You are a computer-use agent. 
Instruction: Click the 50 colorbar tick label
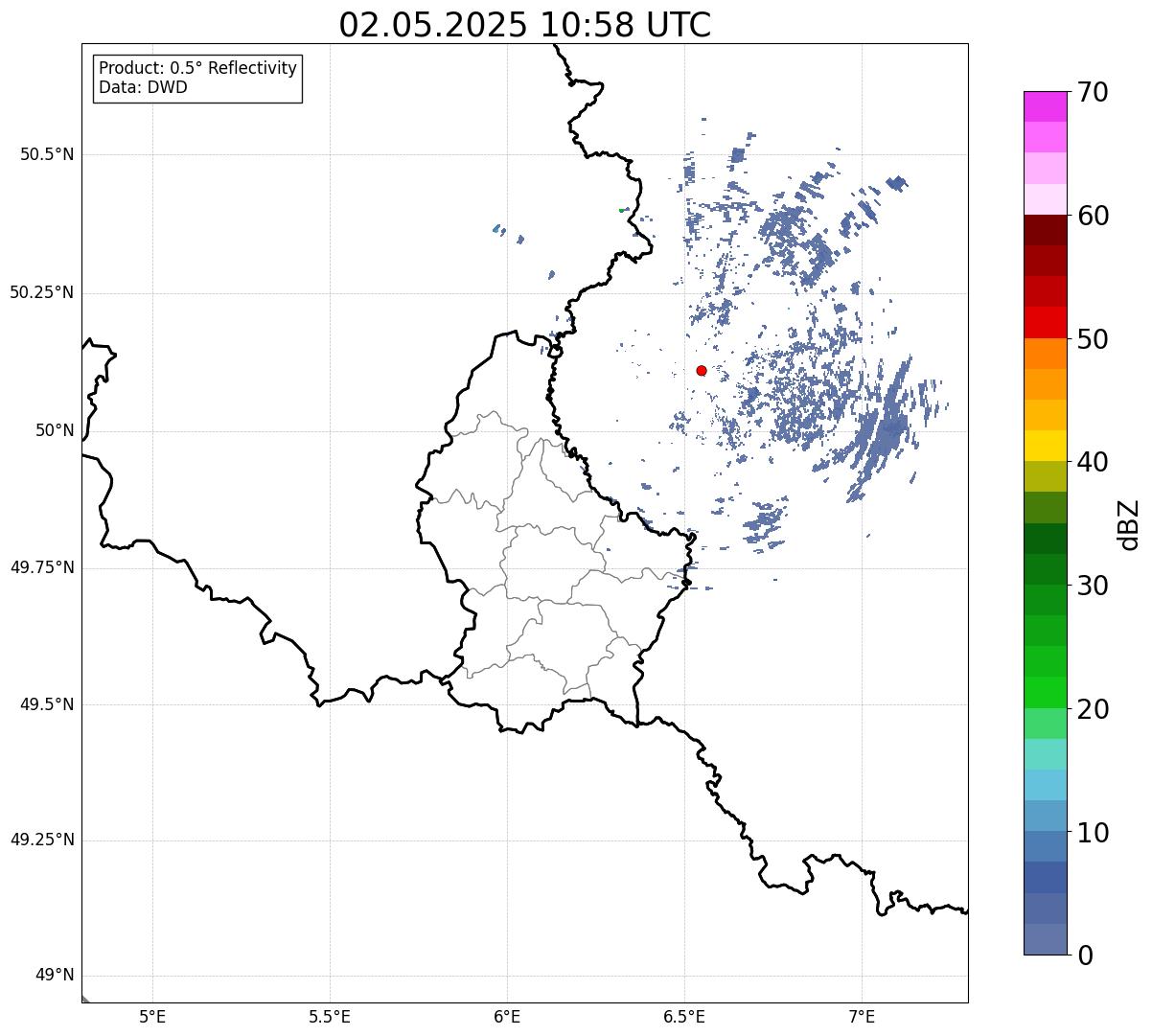coord(1094,339)
